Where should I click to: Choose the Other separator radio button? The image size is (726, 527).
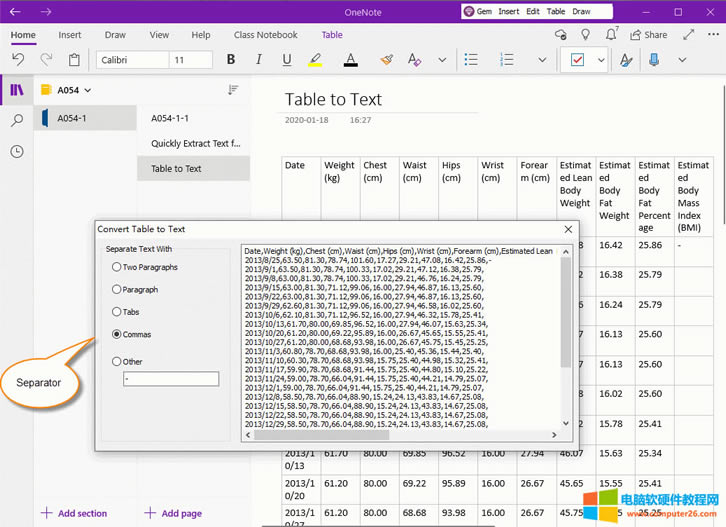click(117, 362)
